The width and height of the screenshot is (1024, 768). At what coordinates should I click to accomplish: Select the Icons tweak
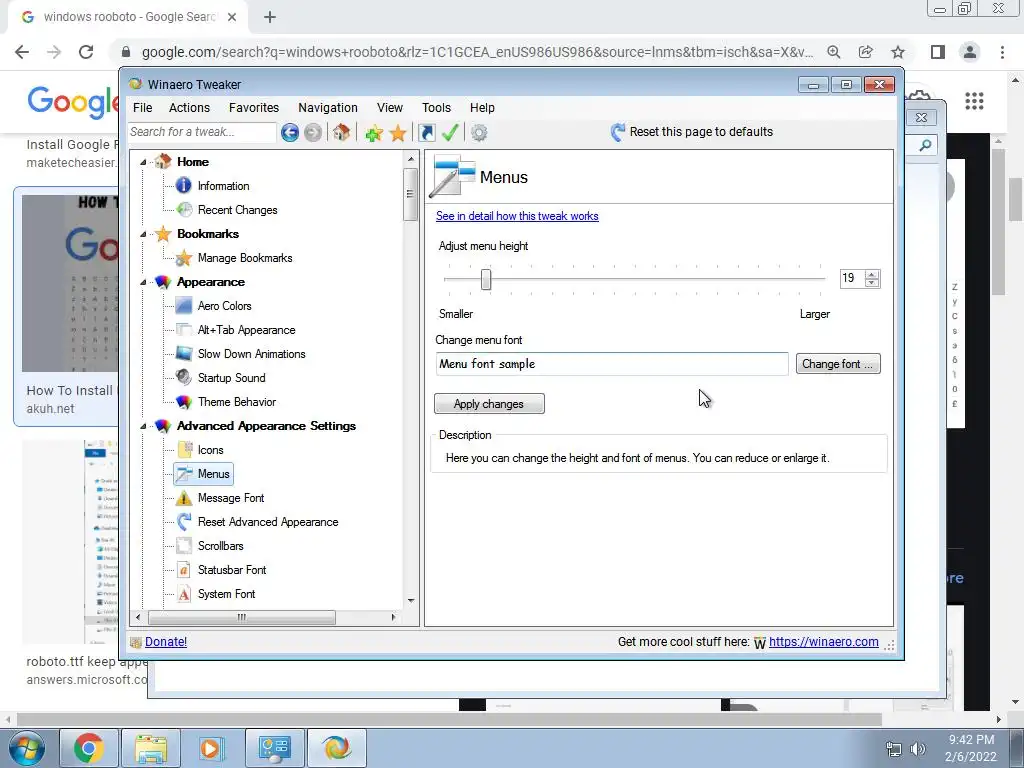click(x=210, y=450)
